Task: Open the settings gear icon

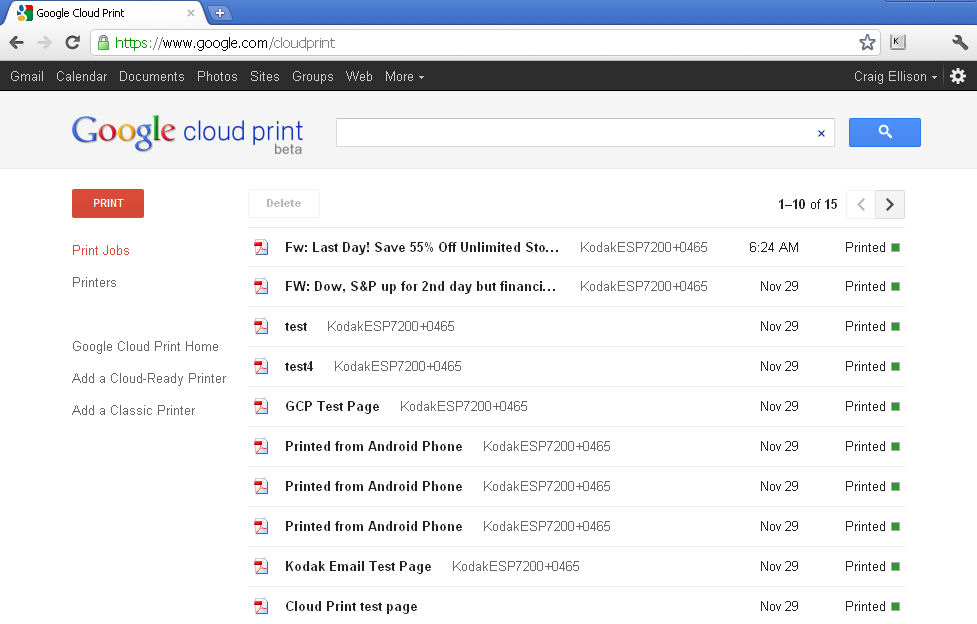Action: (x=958, y=76)
